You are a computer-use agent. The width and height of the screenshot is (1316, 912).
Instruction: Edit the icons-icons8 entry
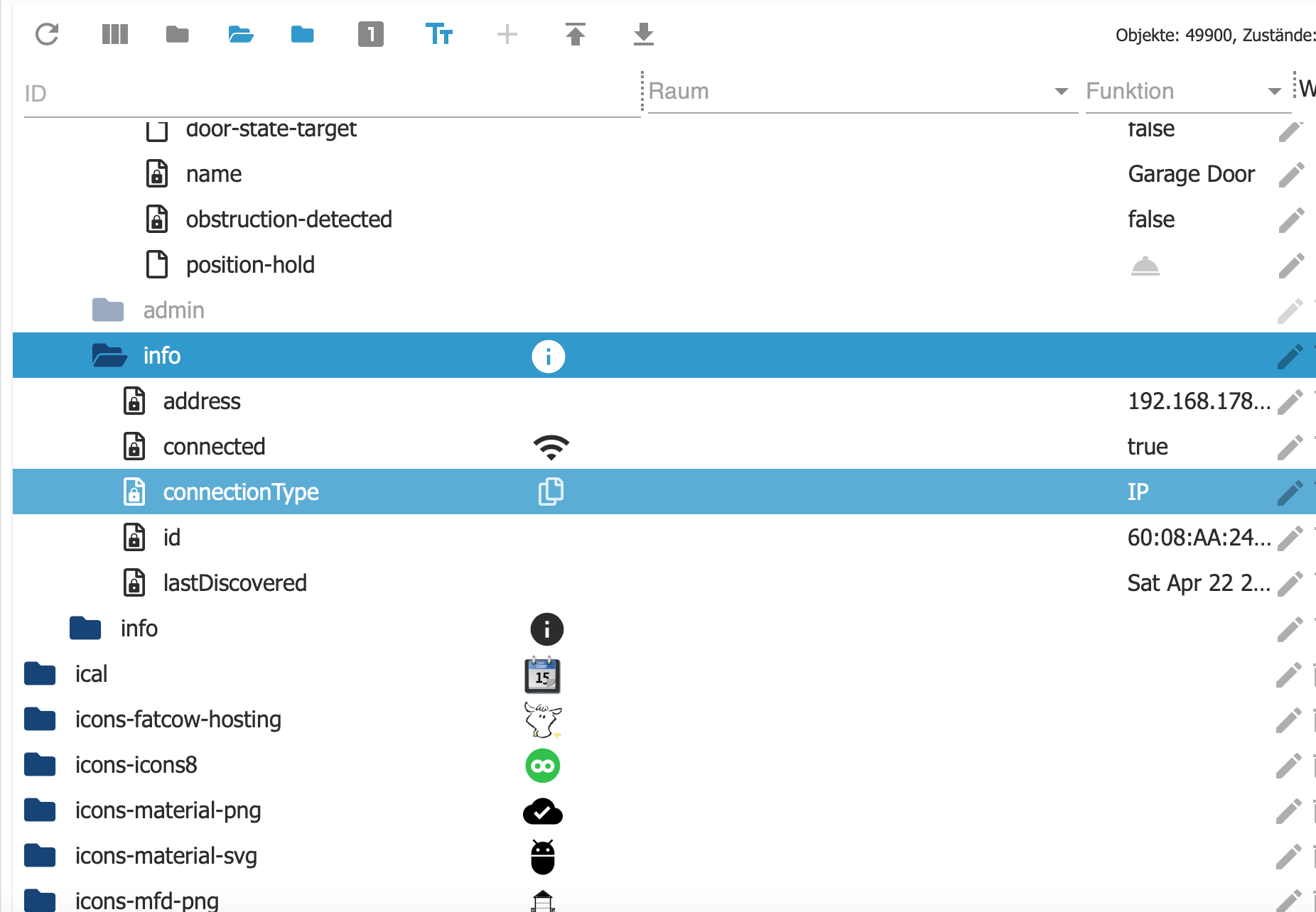pos(1288,765)
